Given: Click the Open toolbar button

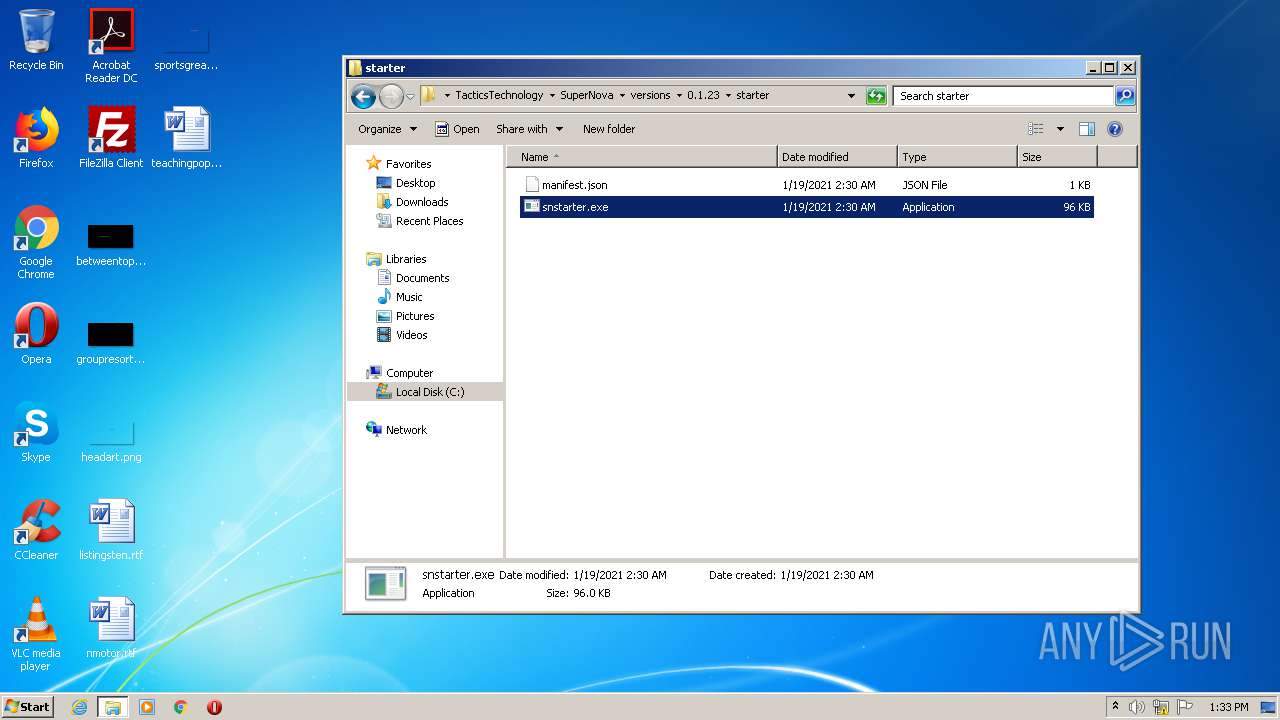Looking at the screenshot, I should (x=457, y=129).
